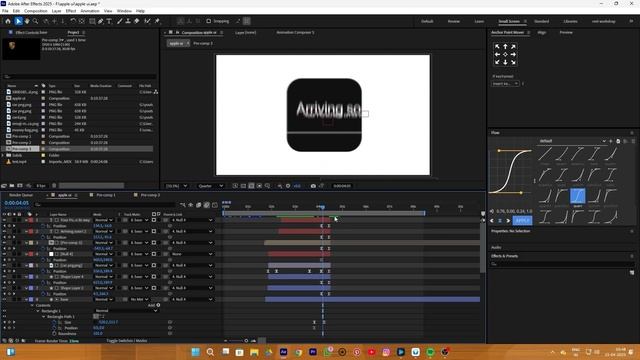Open the Animation menu
Viewport: 640px width, 360px height.
click(89, 11)
